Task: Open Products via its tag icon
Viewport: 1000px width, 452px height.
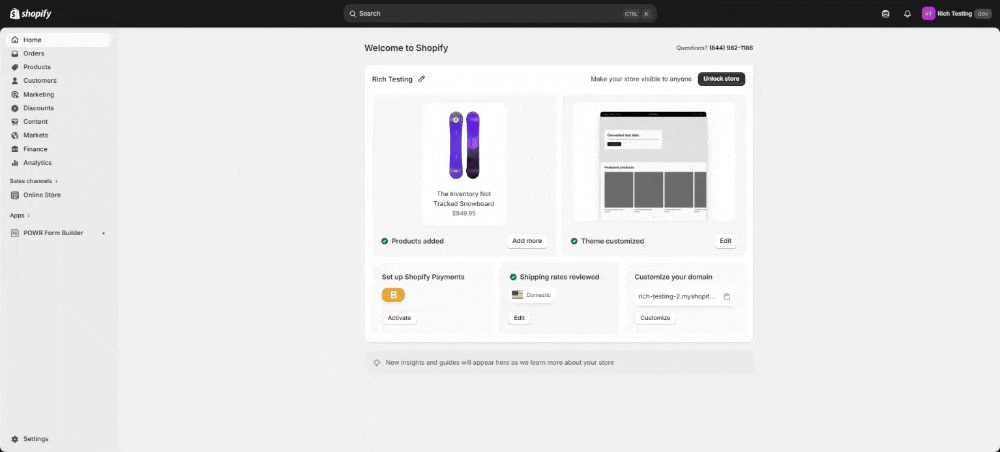Action: 15,67
